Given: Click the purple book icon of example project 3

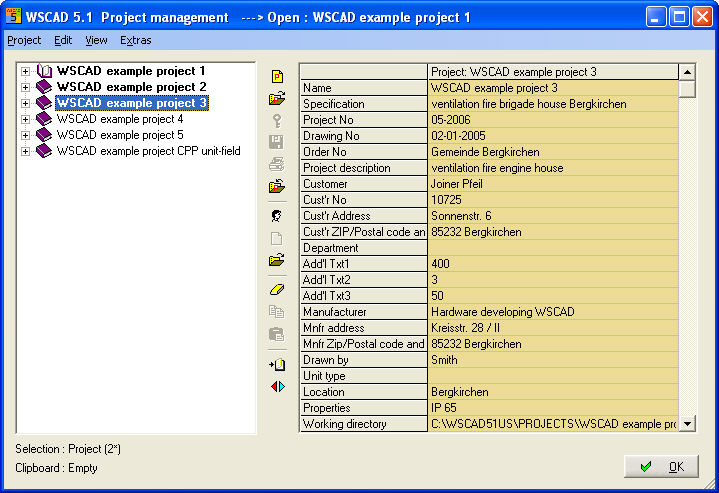Looking at the screenshot, I should pos(44,103).
